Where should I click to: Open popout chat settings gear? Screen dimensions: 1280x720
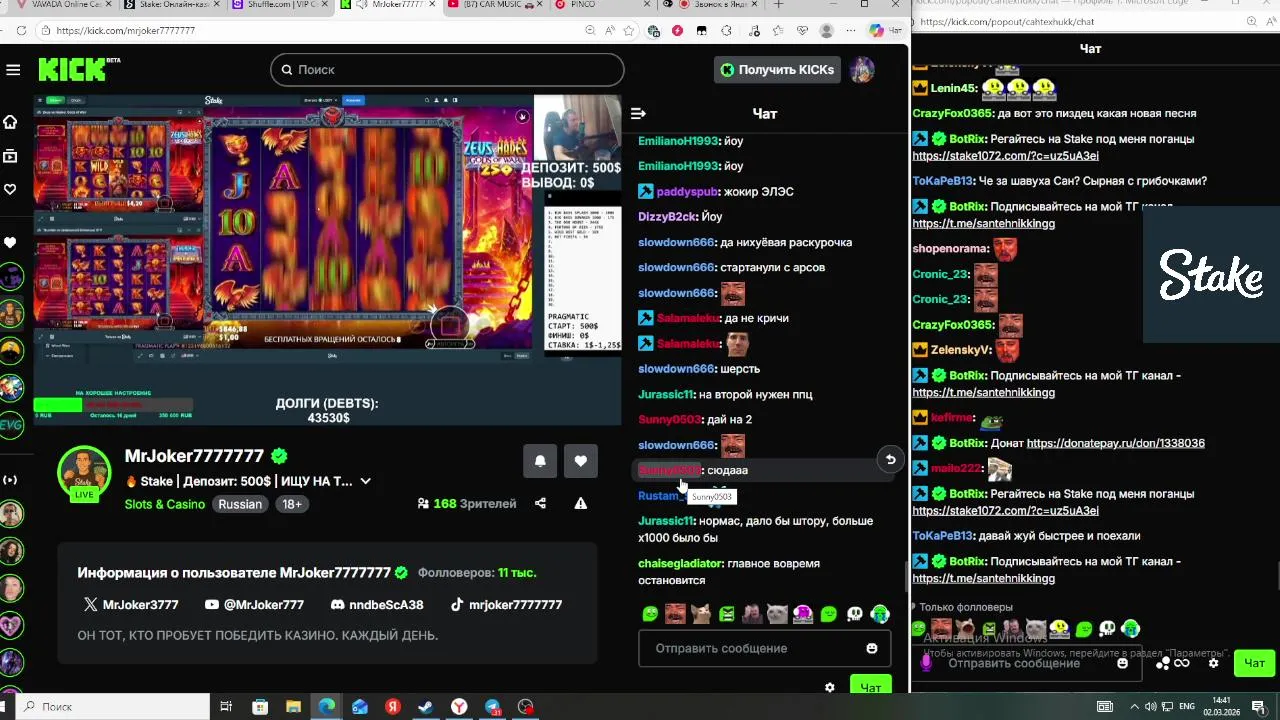(x=1213, y=663)
